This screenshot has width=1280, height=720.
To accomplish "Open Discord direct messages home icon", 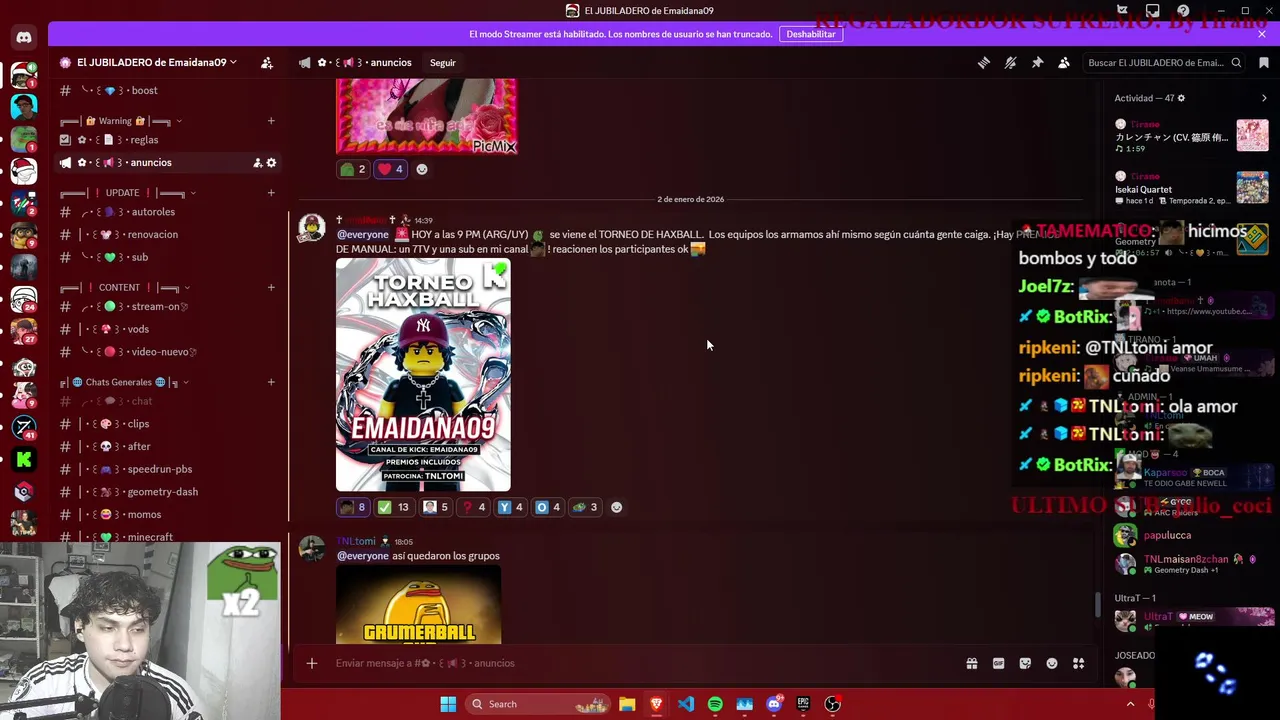I will pos(24,38).
